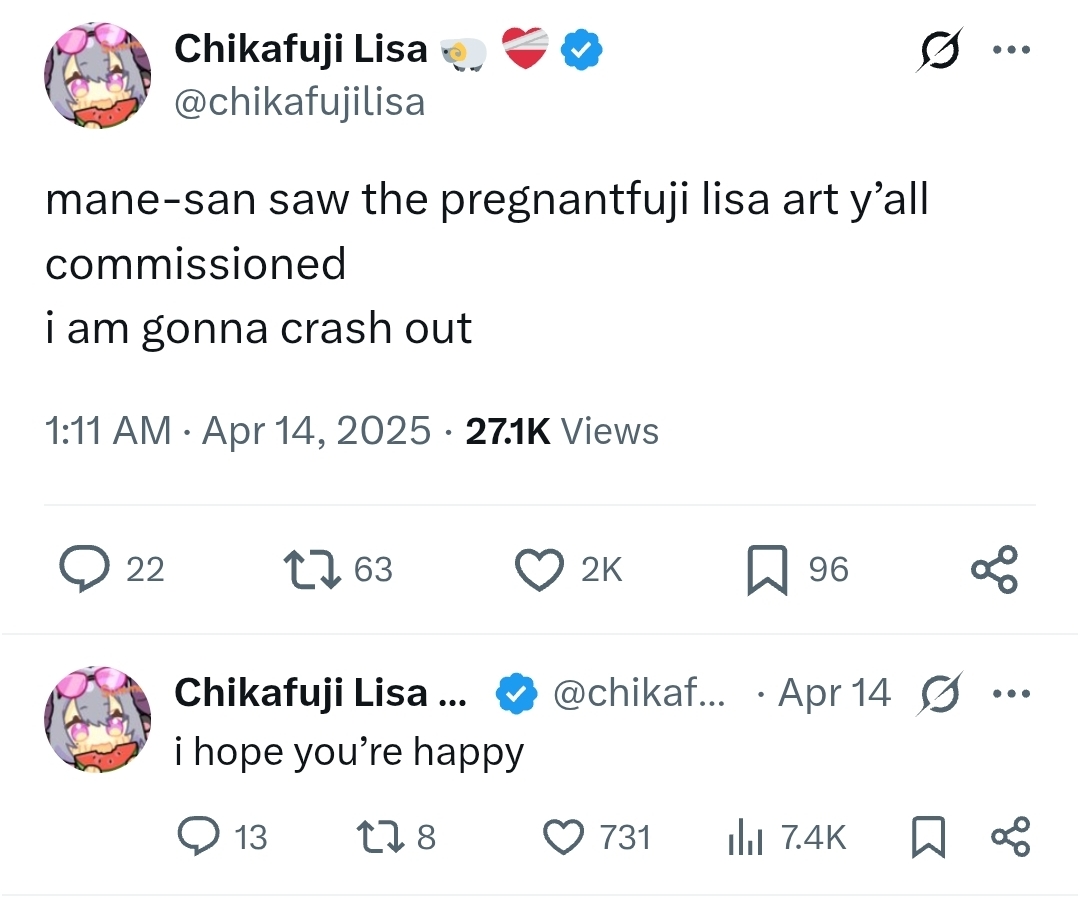
Task: Open more options menu on main tweet
Action: click(1012, 49)
